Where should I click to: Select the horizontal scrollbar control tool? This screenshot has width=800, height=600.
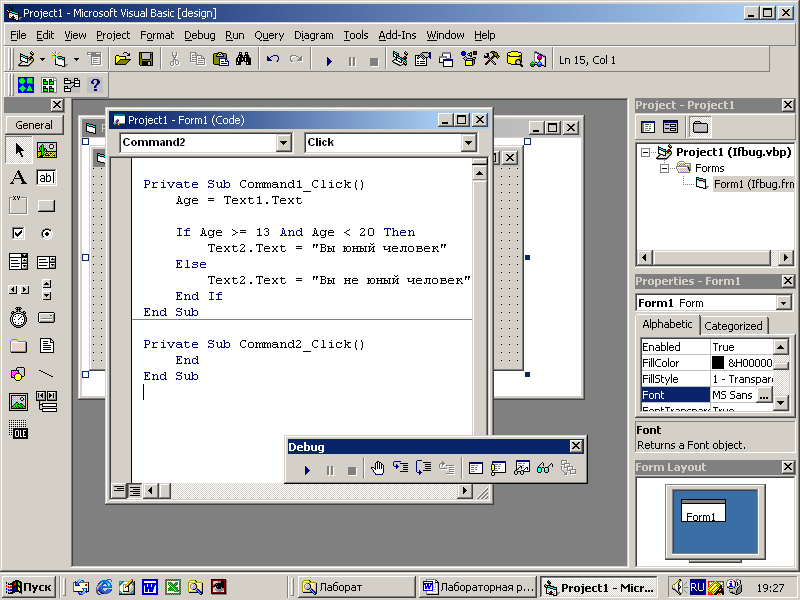point(18,290)
